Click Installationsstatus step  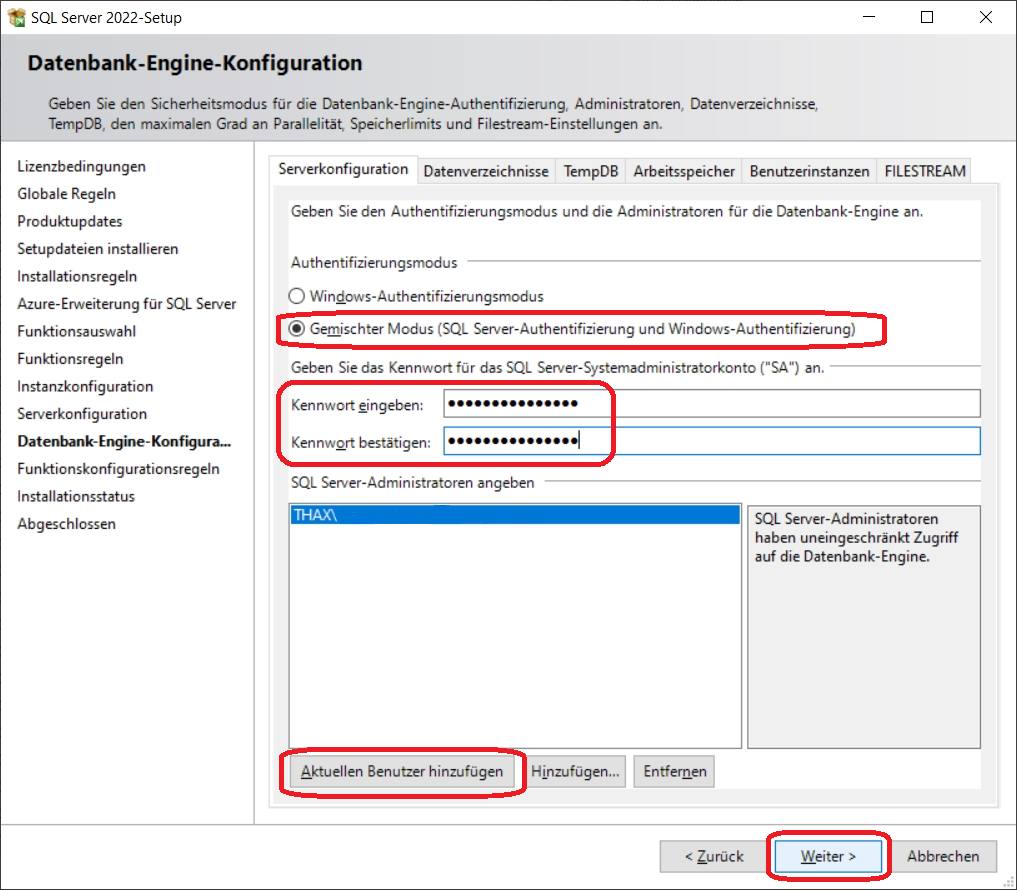(x=76, y=496)
